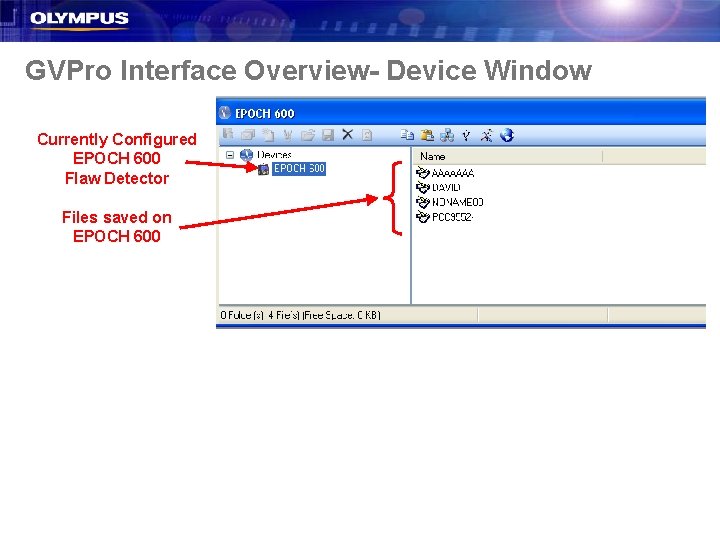Click the USB connection icon

[467, 135]
